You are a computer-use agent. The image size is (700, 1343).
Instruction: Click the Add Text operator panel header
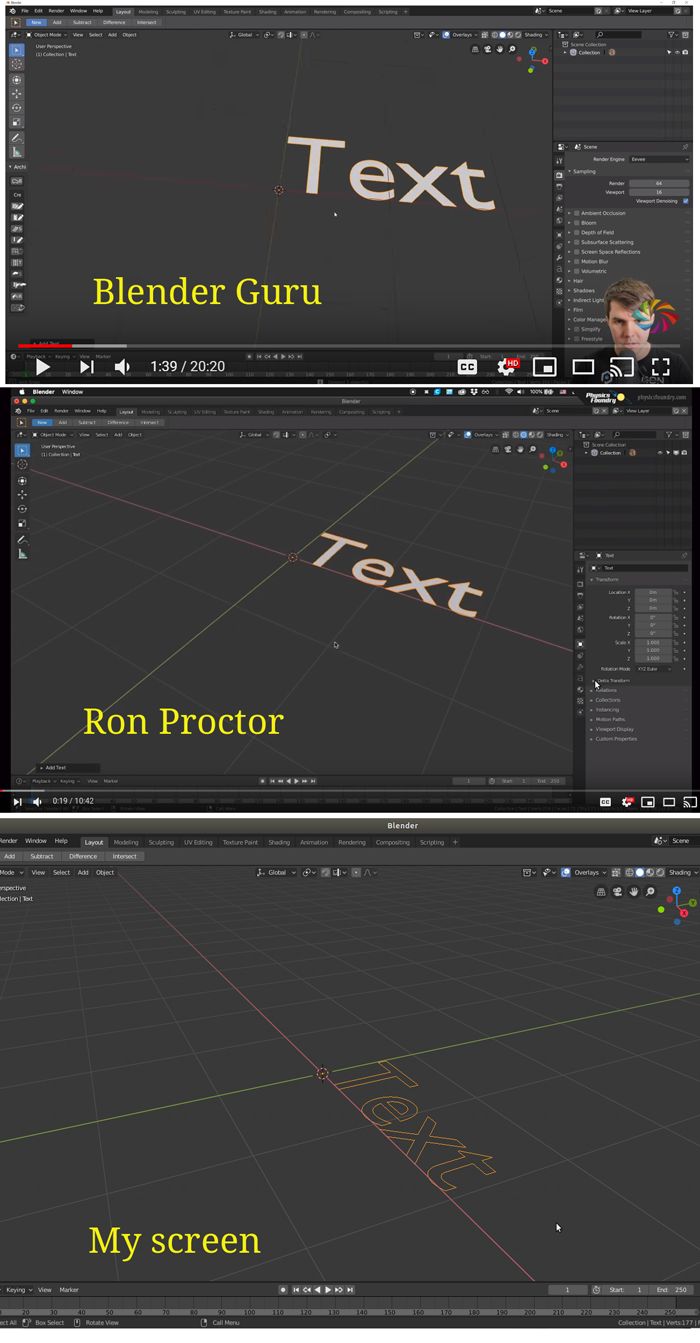click(68, 768)
